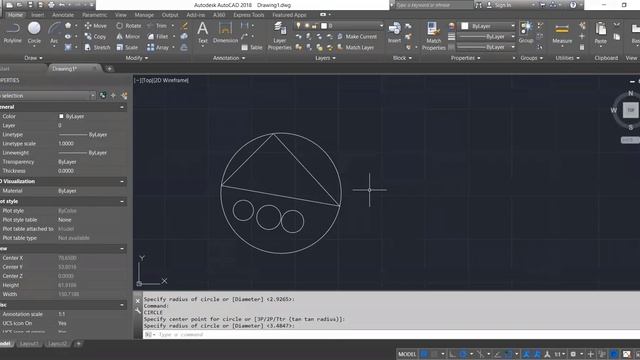The image size is (640, 360).
Task: Click Make Current layer button
Action: [x=357, y=37]
